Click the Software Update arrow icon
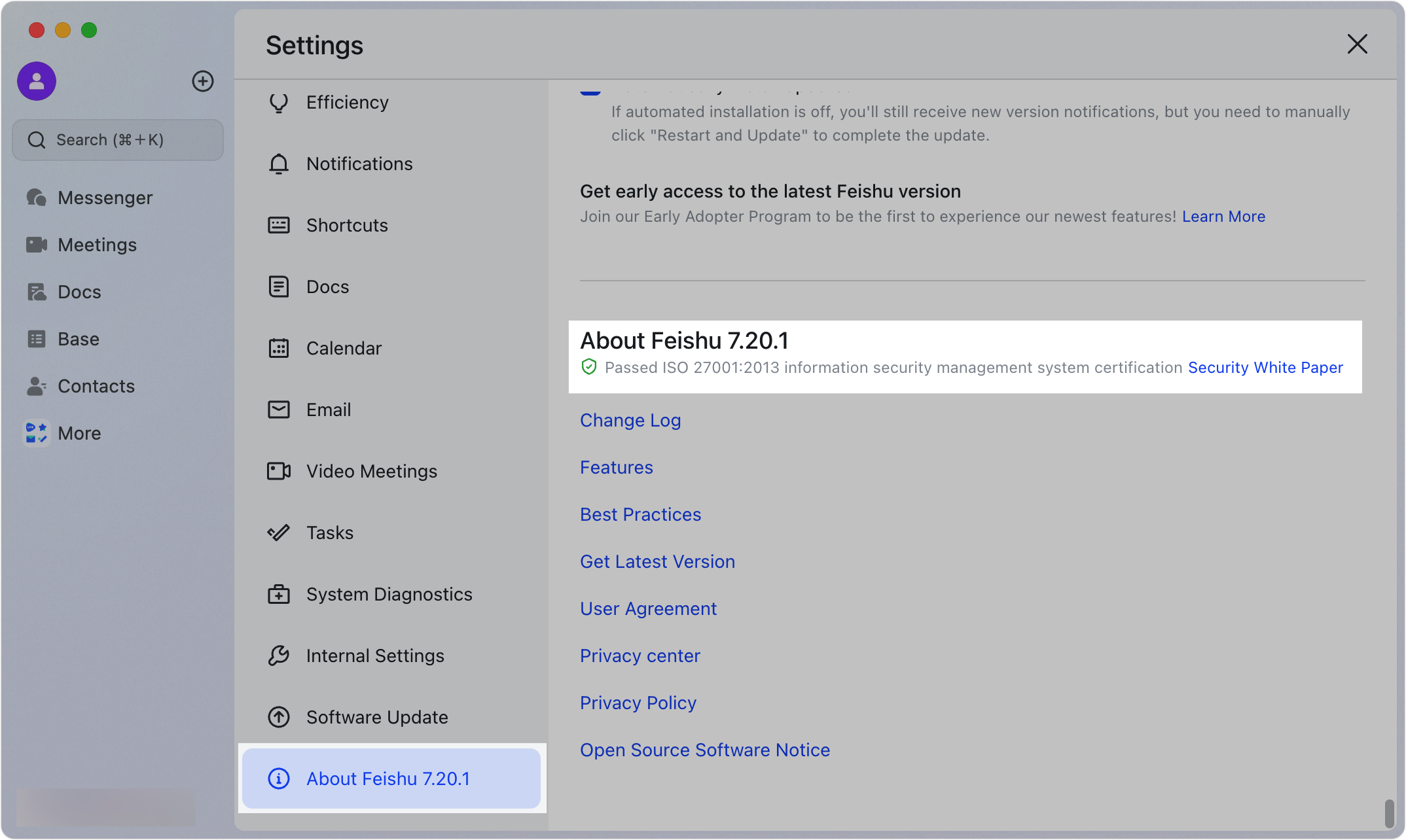 click(x=279, y=717)
